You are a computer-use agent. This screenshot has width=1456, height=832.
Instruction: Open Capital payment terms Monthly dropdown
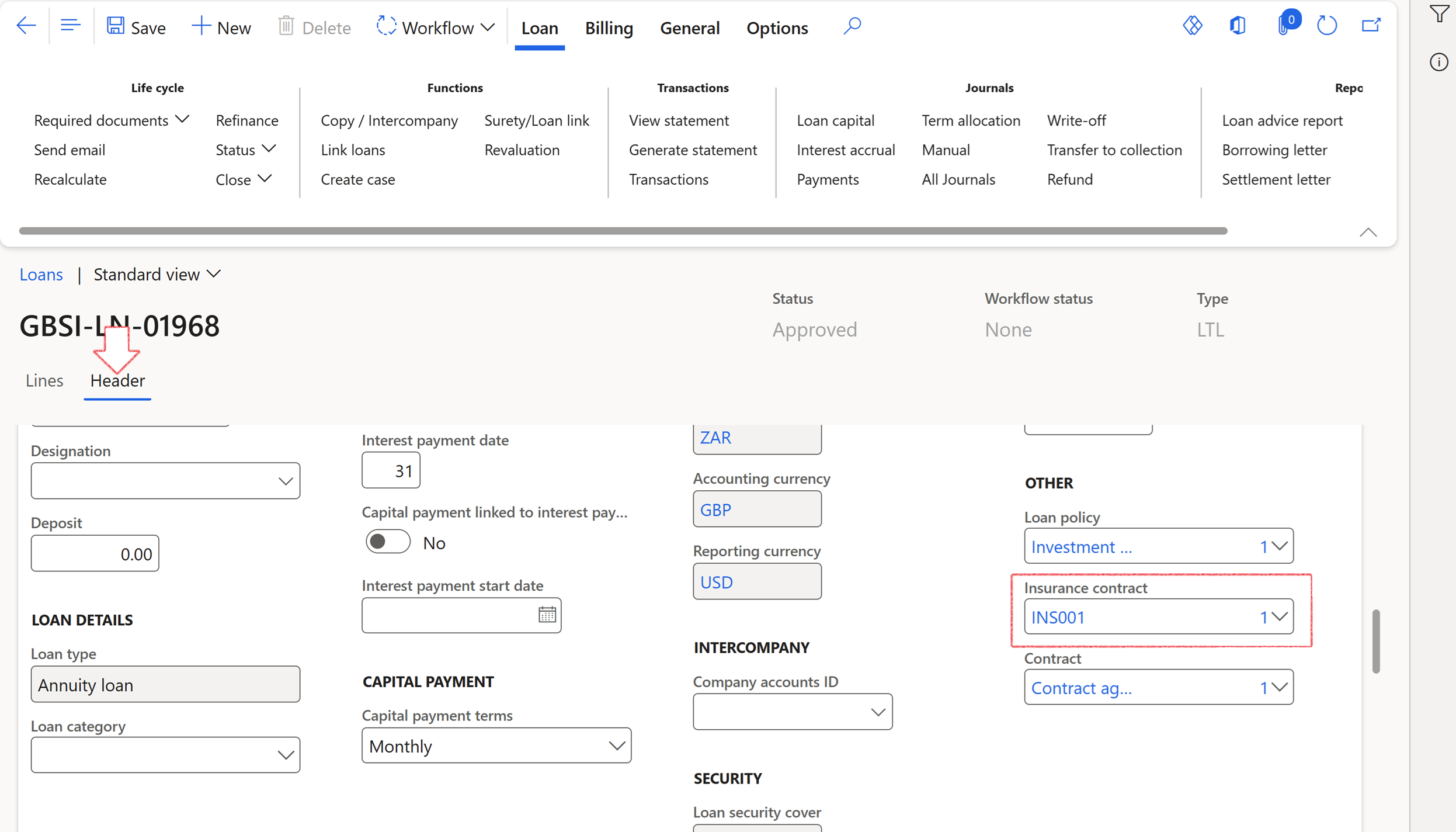[616, 746]
